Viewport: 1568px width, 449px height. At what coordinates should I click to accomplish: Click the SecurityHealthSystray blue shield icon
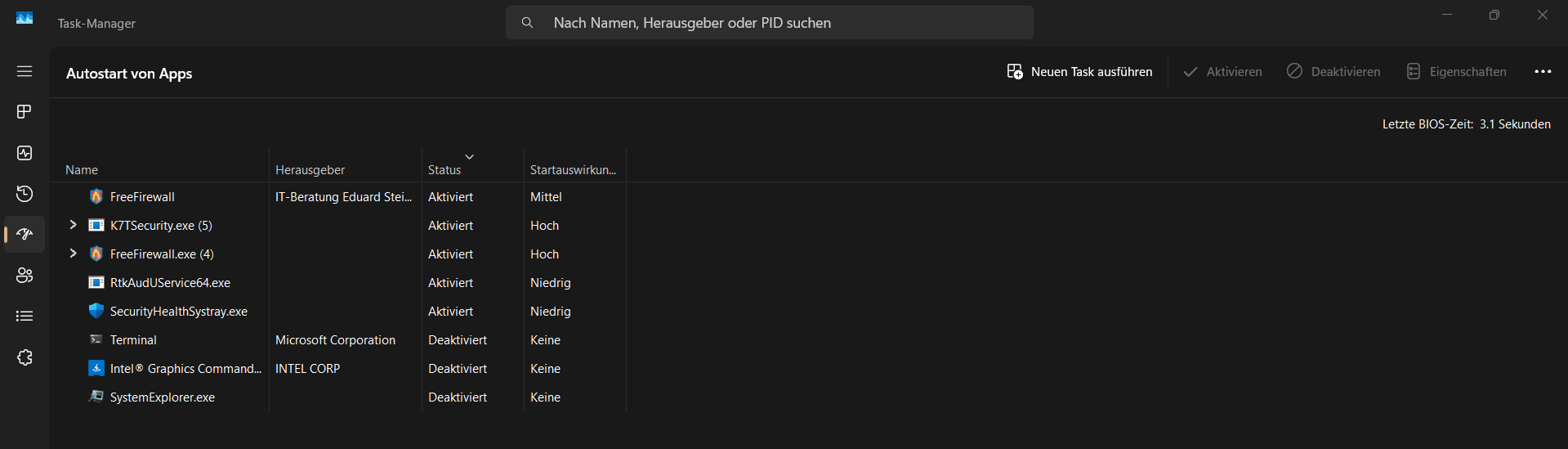[x=96, y=311]
